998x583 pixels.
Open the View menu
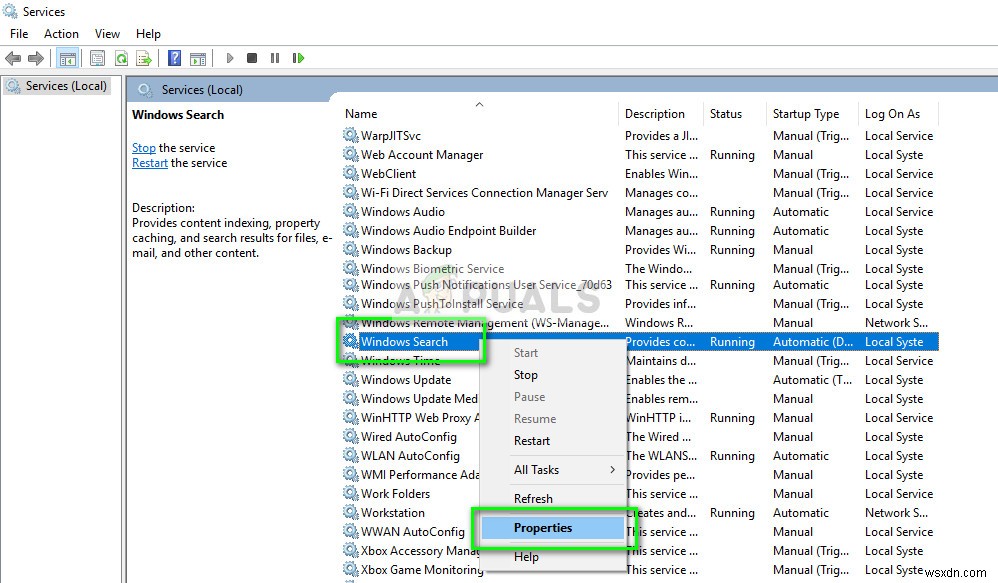click(x=107, y=34)
